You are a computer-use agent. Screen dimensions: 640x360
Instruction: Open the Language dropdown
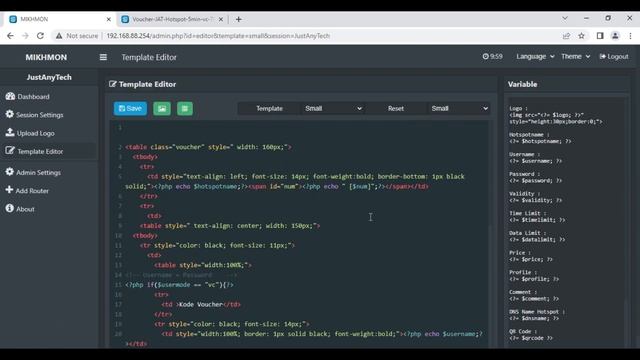click(535, 57)
